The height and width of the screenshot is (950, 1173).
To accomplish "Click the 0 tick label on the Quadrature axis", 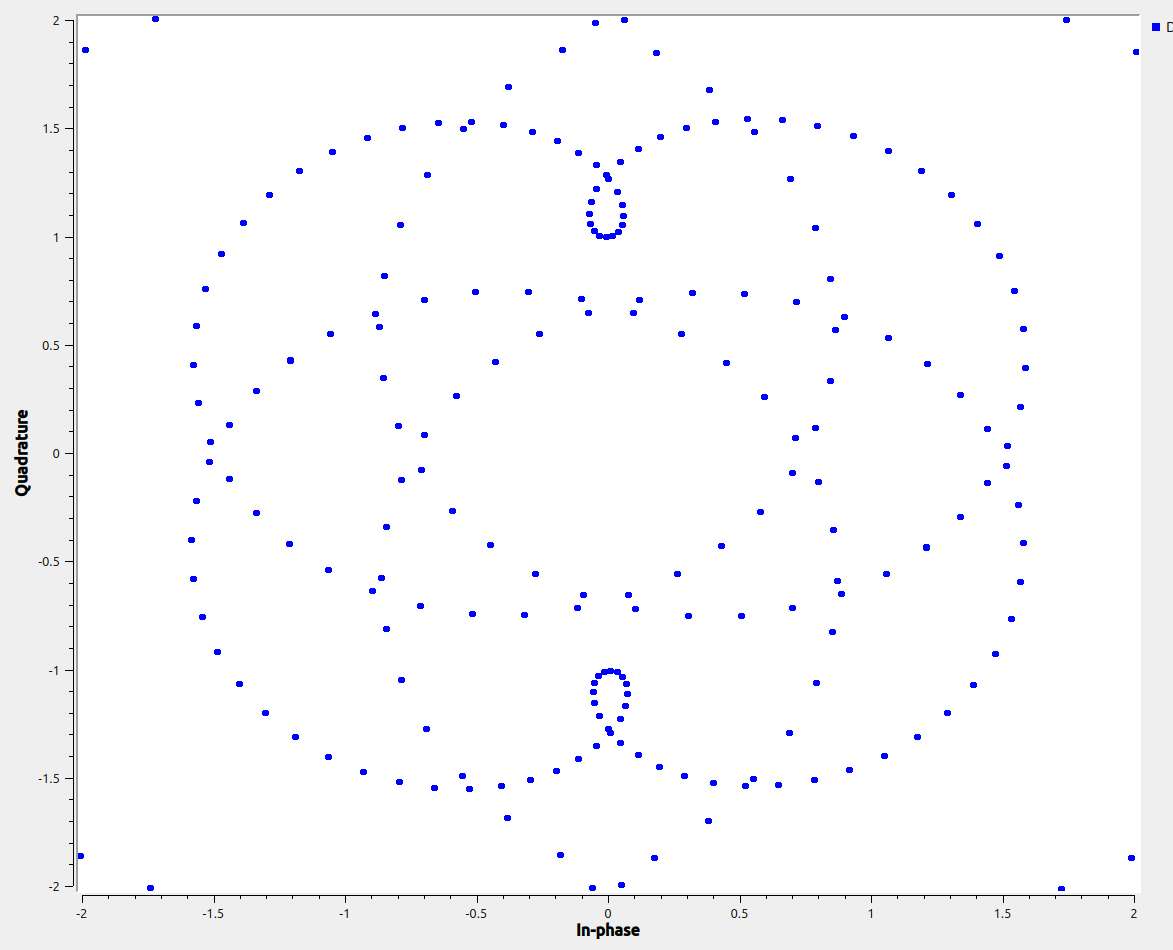I will (x=56, y=453).
